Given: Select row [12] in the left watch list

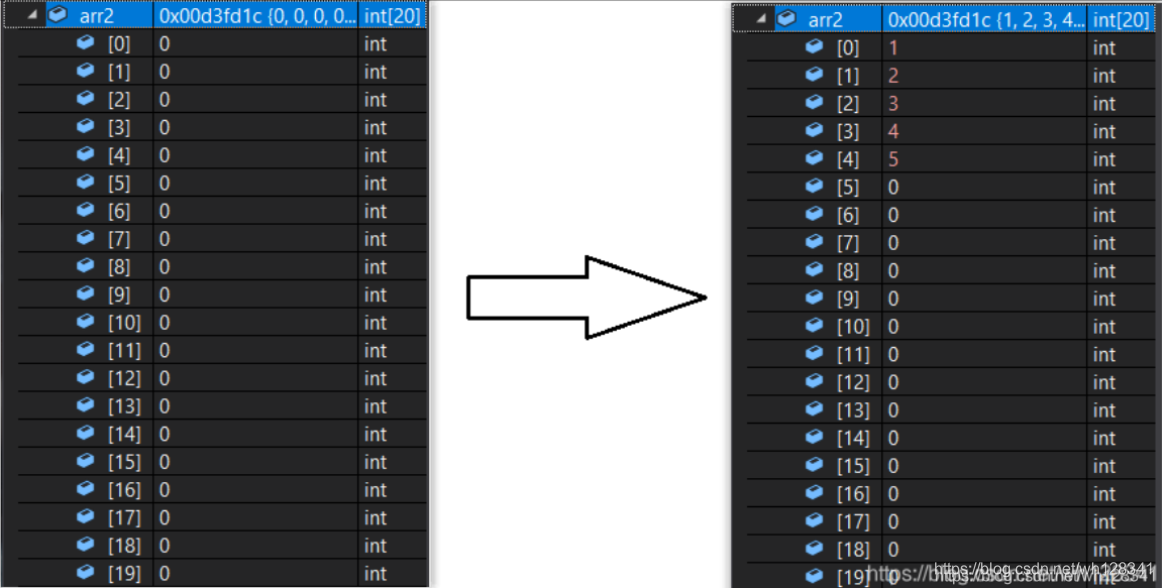Looking at the screenshot, I should tap(222, 378).
